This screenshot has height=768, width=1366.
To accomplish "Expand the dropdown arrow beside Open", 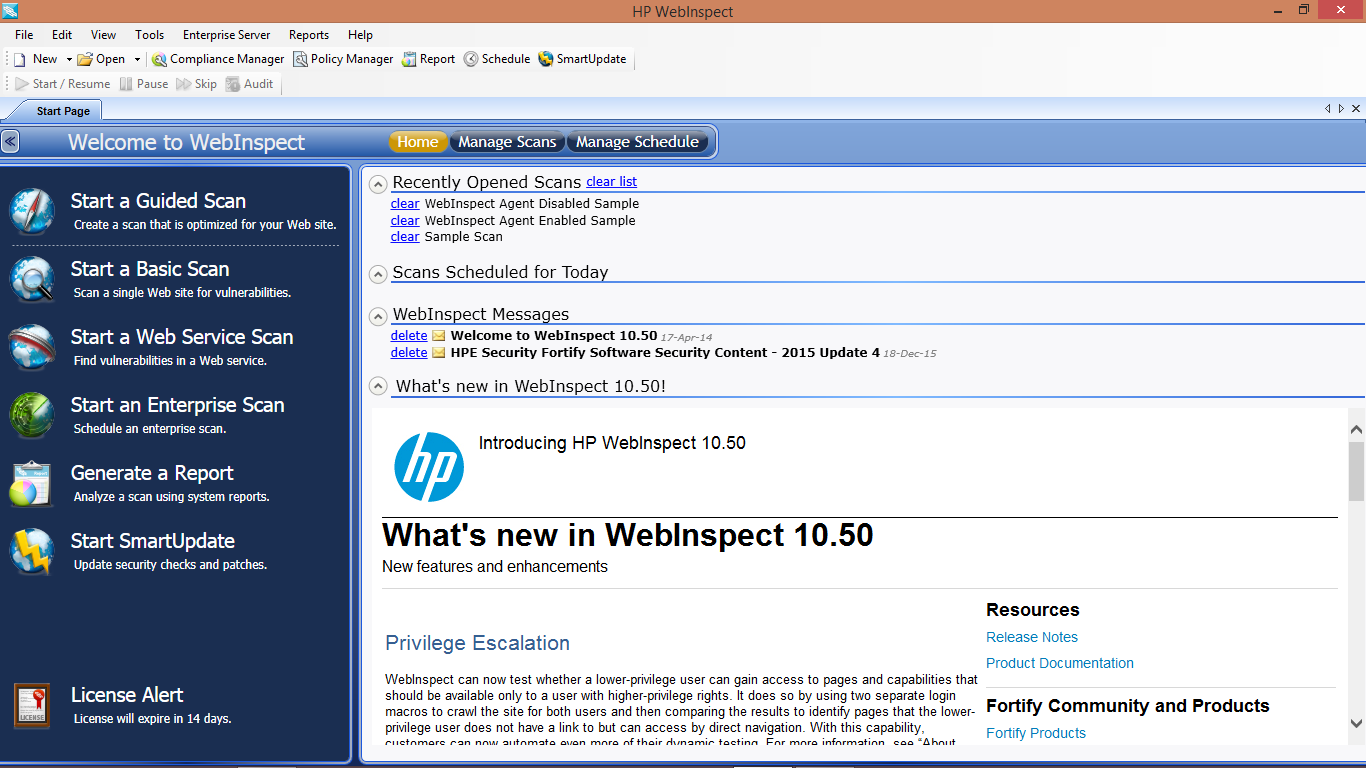I will [137, 59].
